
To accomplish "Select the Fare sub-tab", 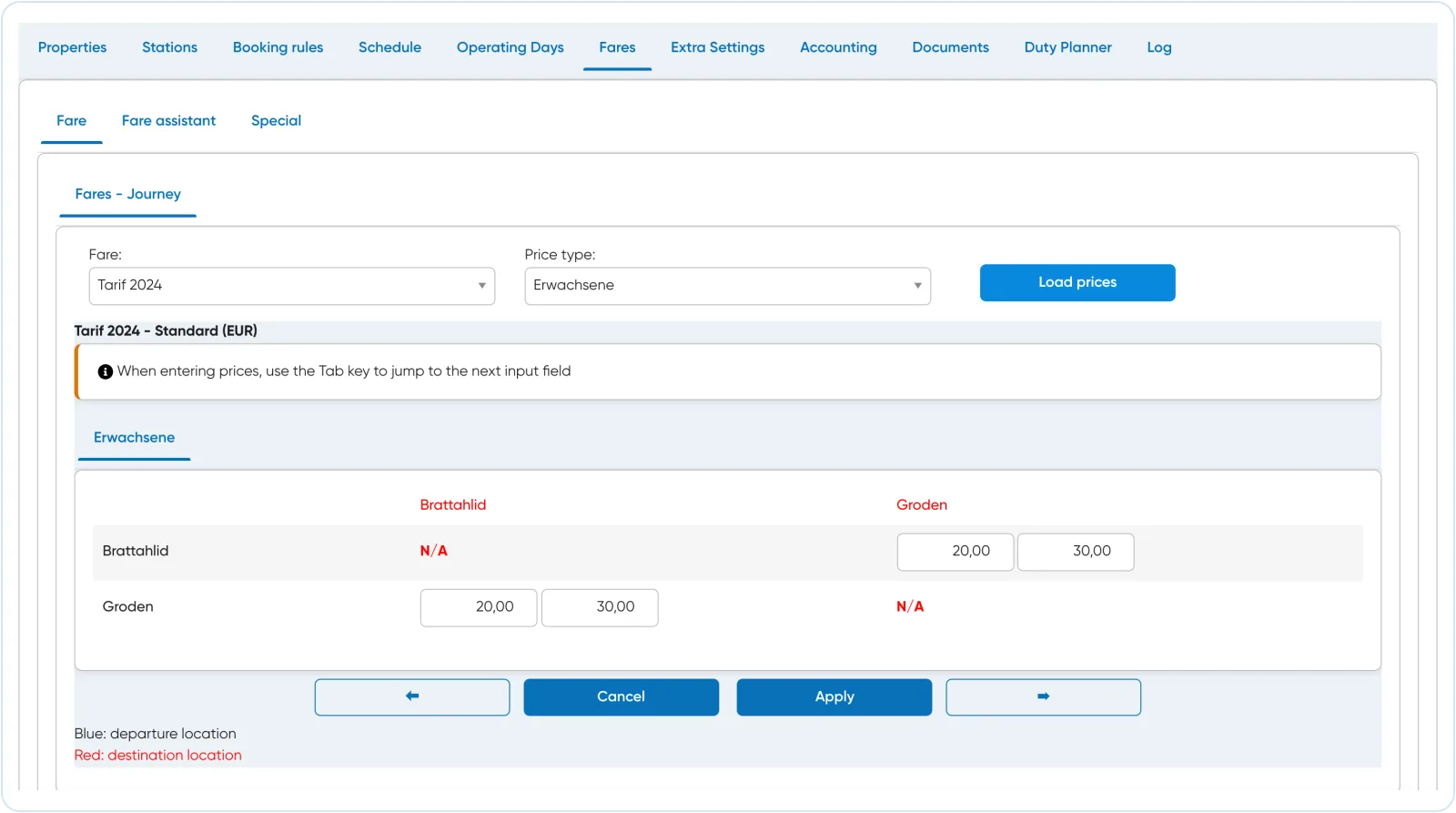I will pyautogui.click(x=71, y=121).
